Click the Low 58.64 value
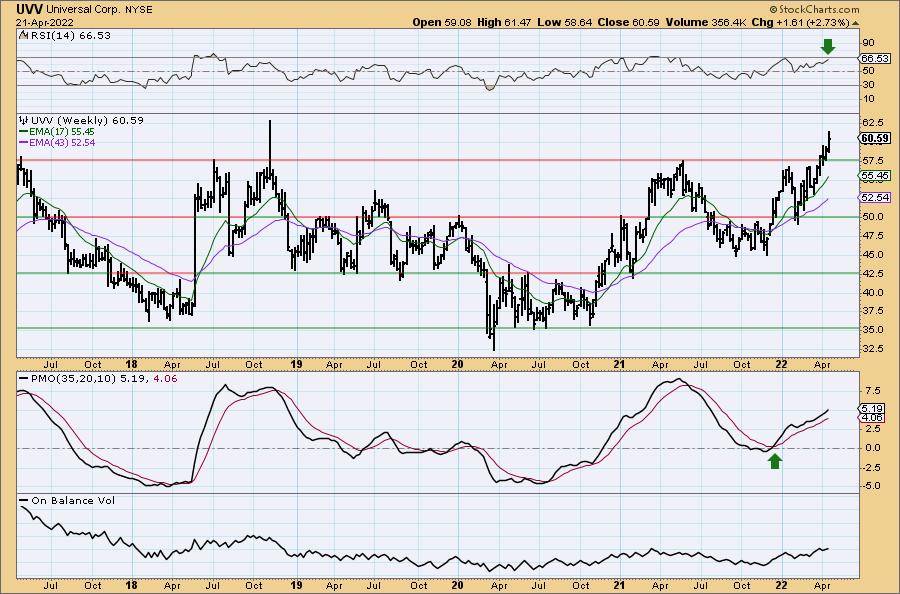900x594 pixels. (x=564, y=22)
